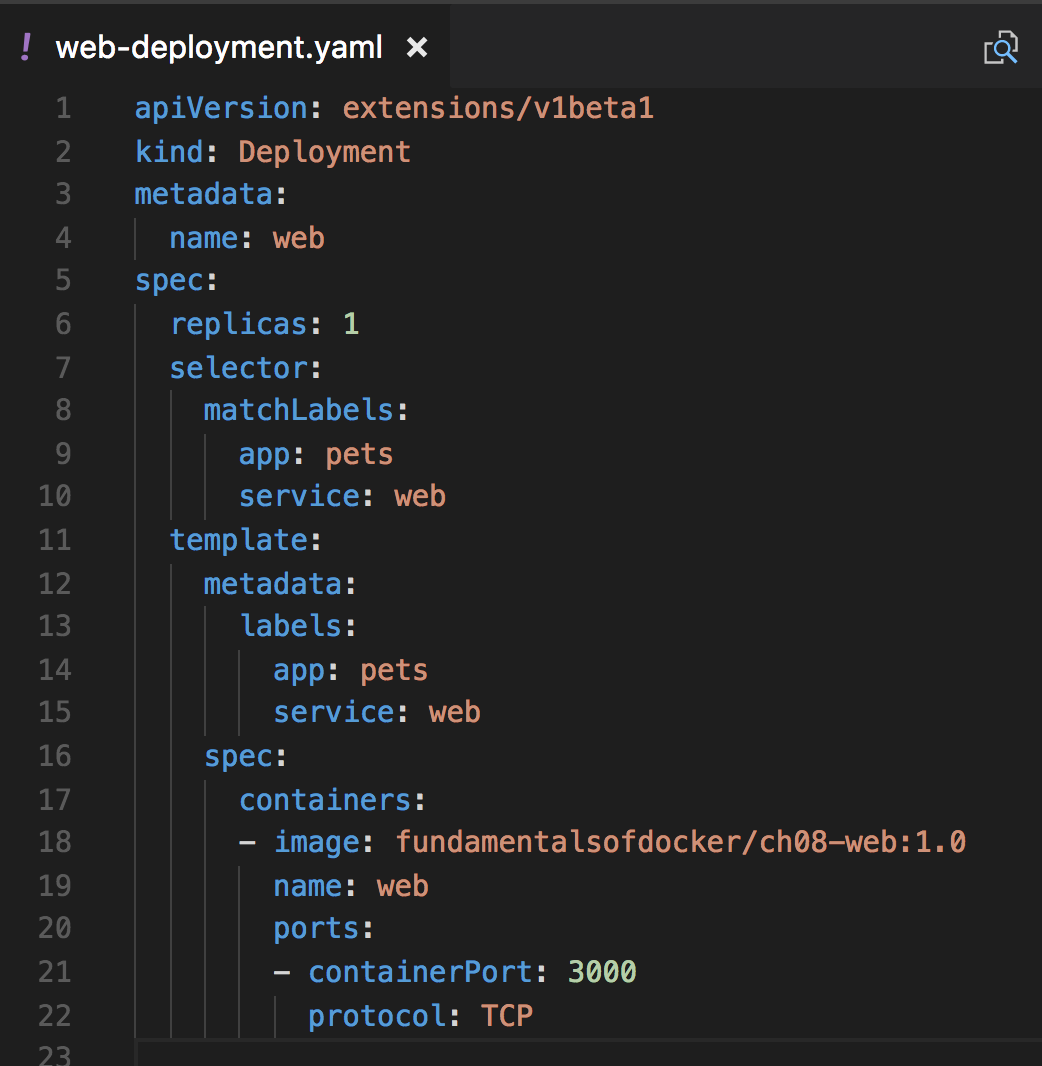
Task: Click line number 1 in the gutter
Action: pyautogui.click(x=63, y=108)
